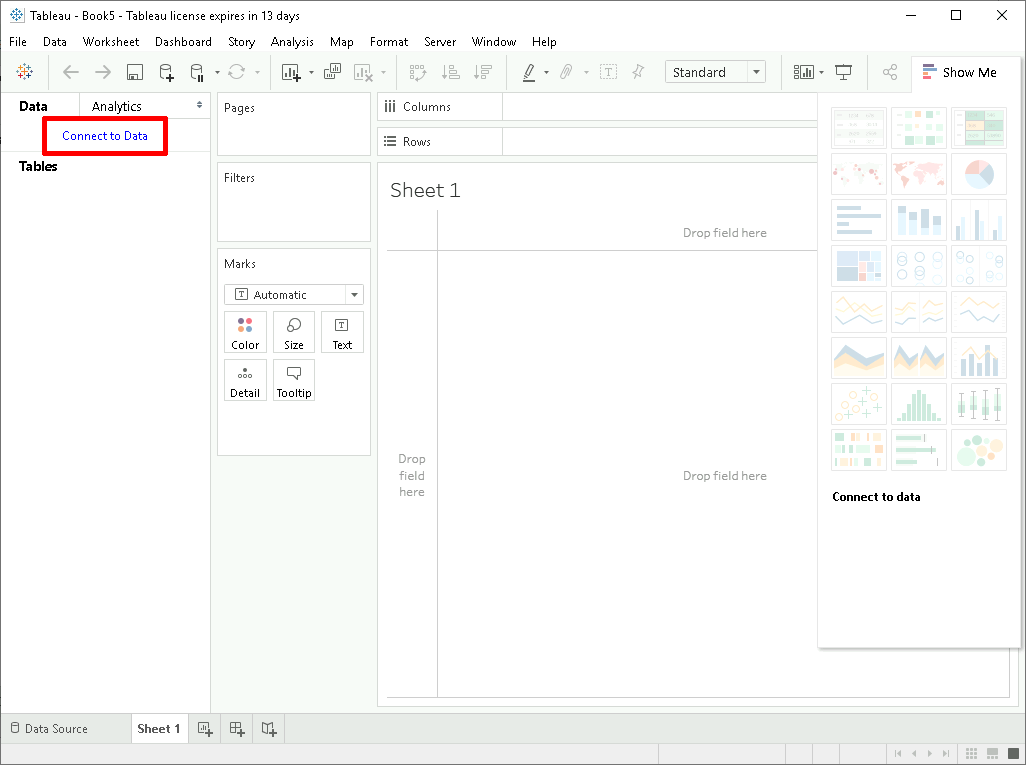
Task: Click the Undo back arrow
Action: coord(71,72)
